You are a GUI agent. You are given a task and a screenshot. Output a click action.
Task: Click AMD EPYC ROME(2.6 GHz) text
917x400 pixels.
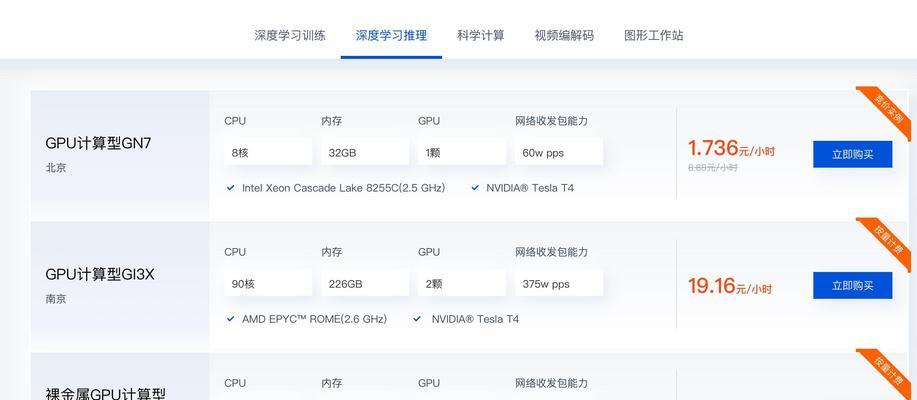click(x=314, y=319)
